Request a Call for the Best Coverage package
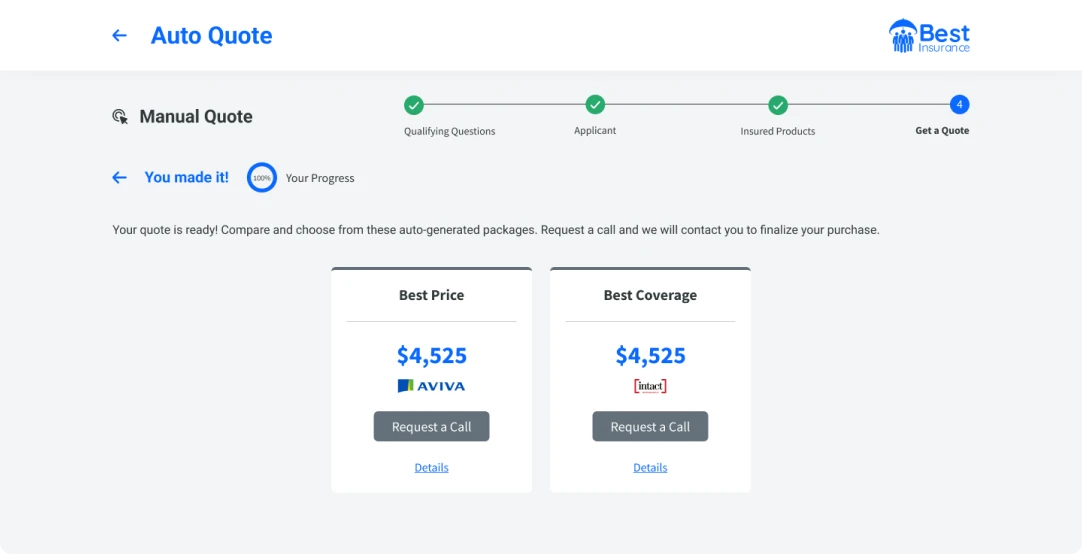Image resolution: width=1082 pixels, height=554 pixels. point(650,426)
